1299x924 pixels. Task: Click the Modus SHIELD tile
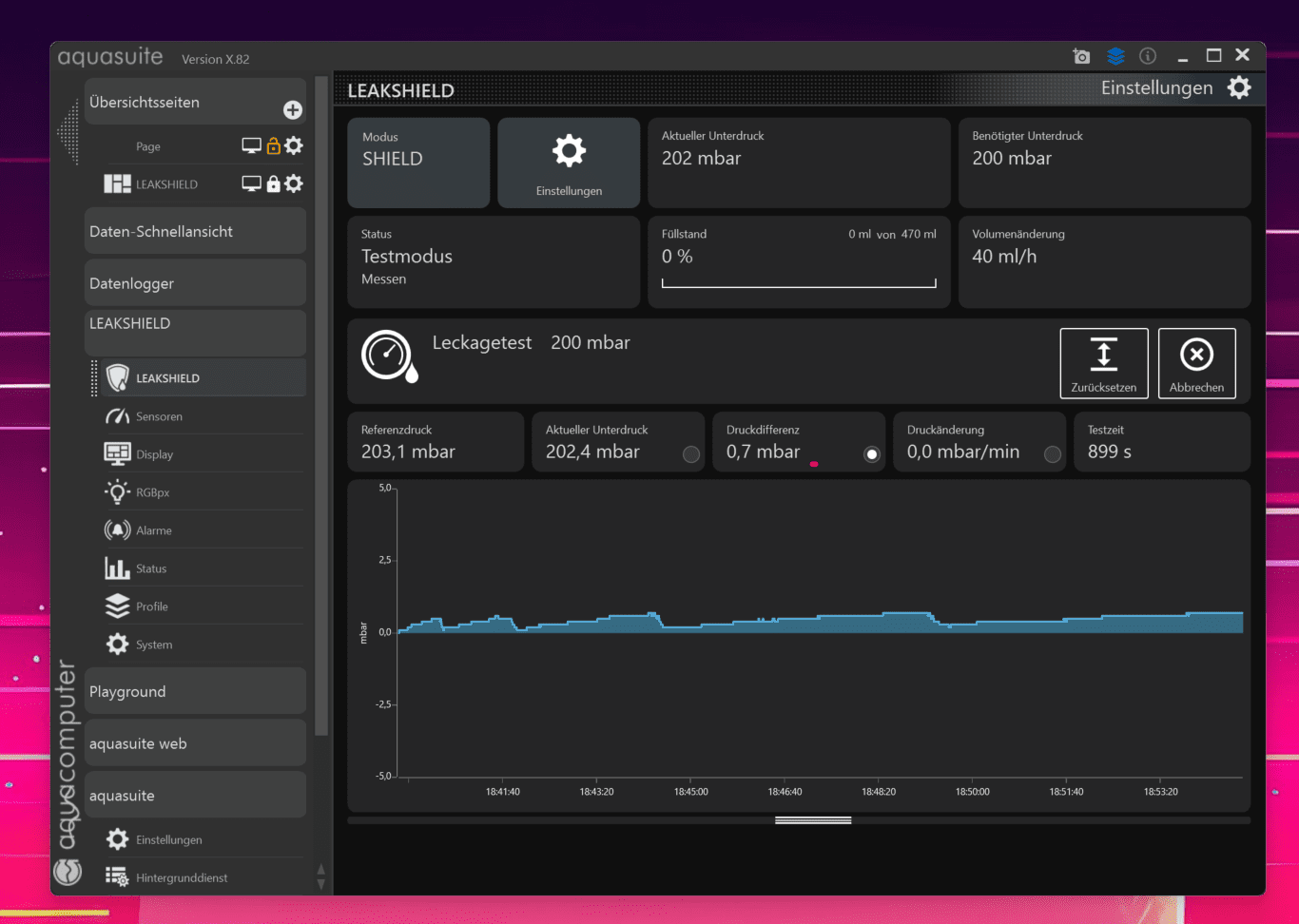[x=418, y=163]
